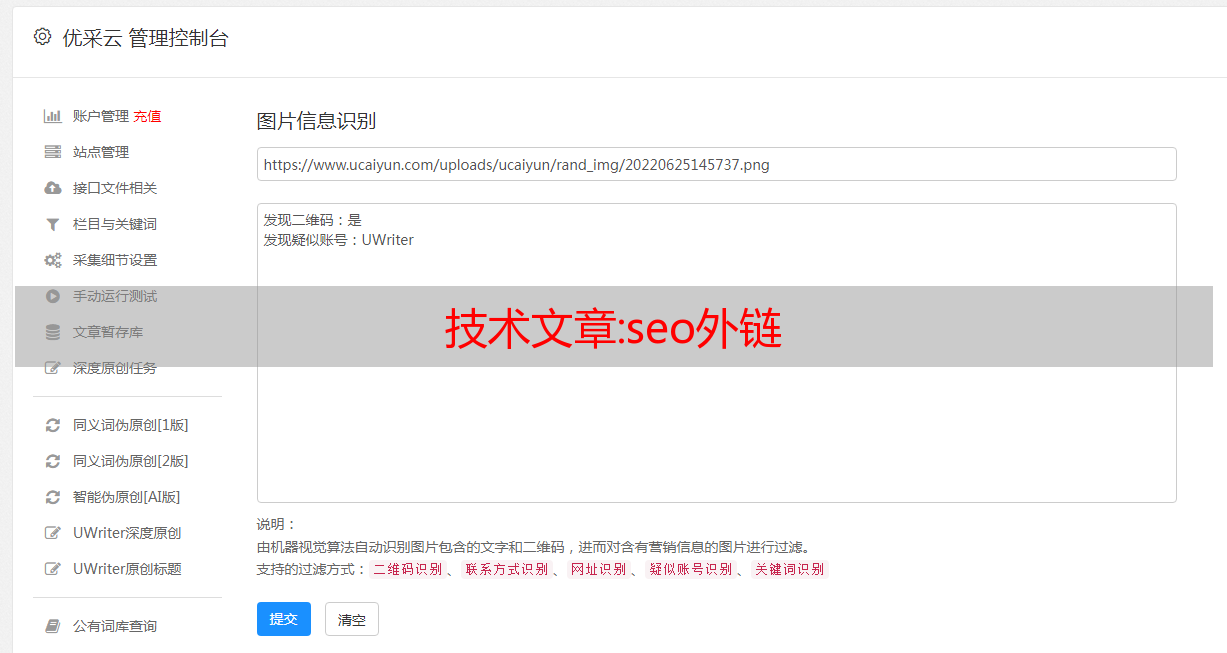
Task: Submit with the 提交 button
Action: click(x=284, y=619)
